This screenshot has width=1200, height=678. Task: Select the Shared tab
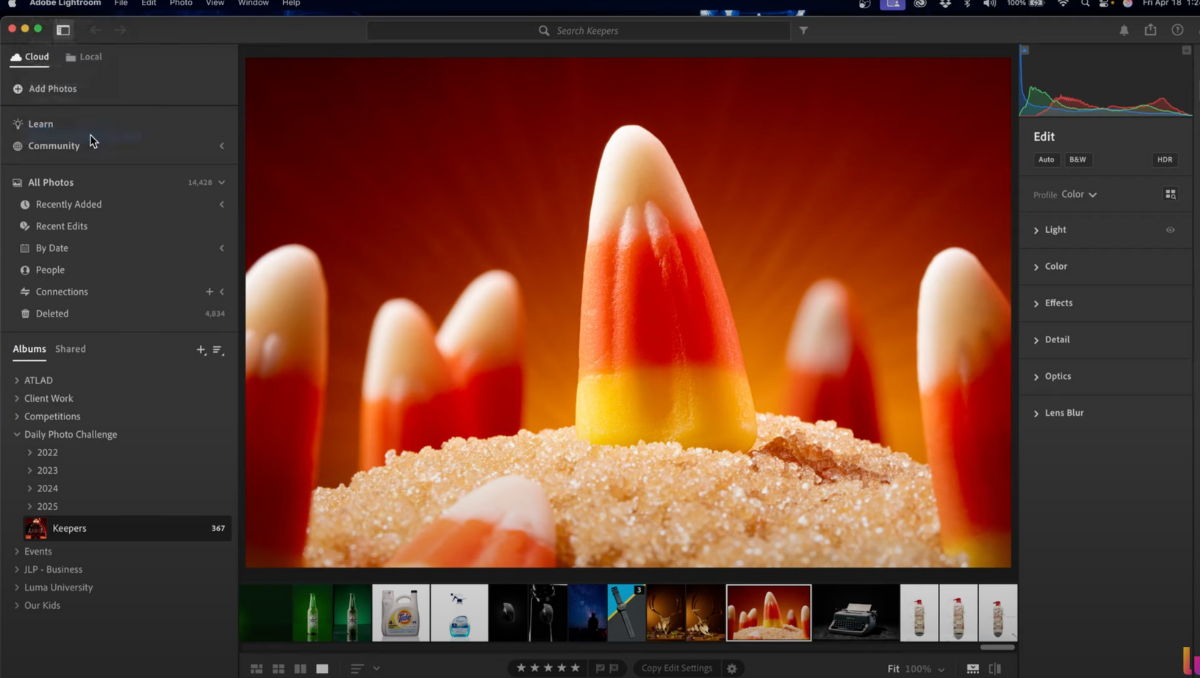click(70, 349)
